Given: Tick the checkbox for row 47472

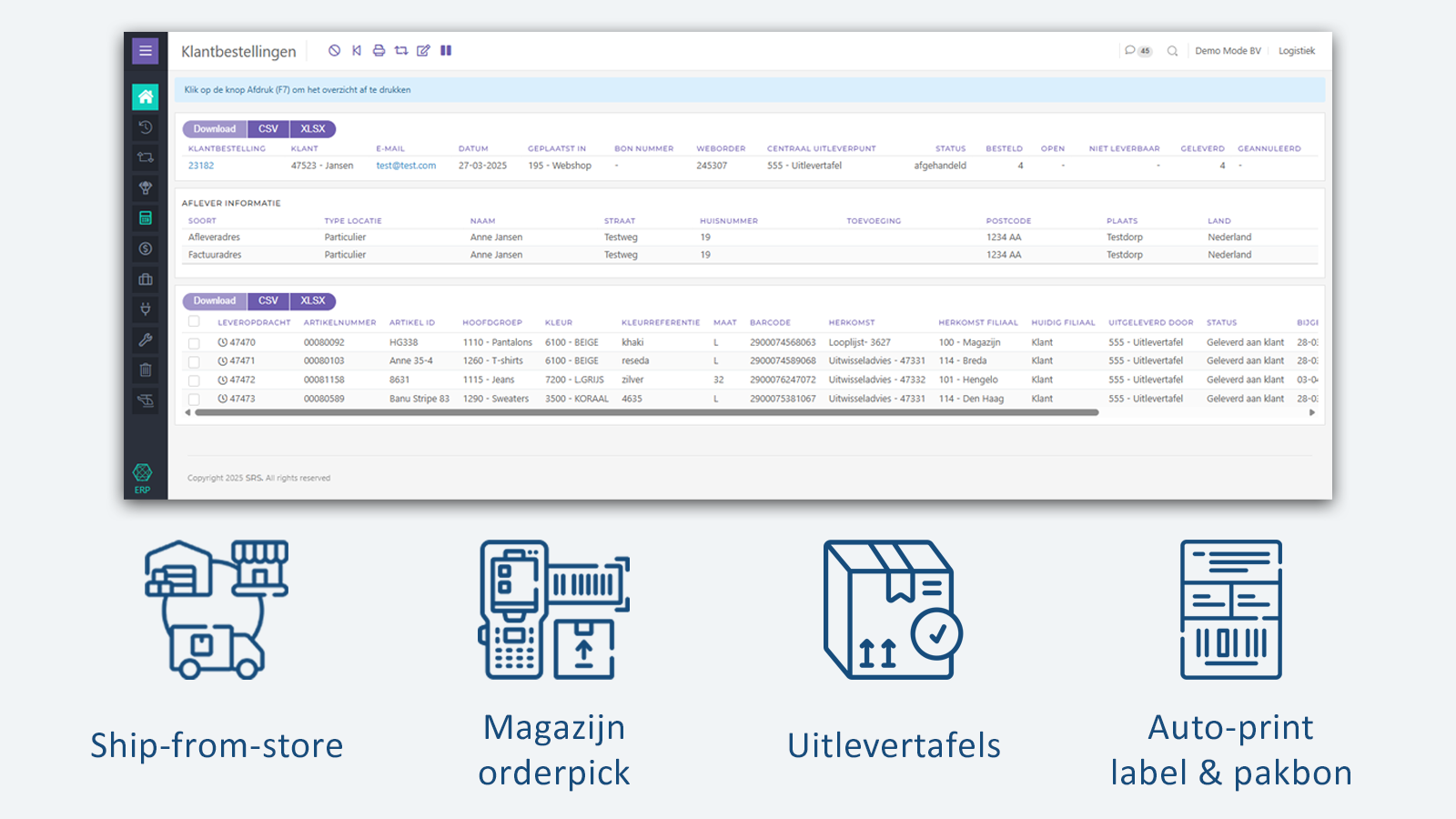Looking at the screenshot, I should [194, 380].
